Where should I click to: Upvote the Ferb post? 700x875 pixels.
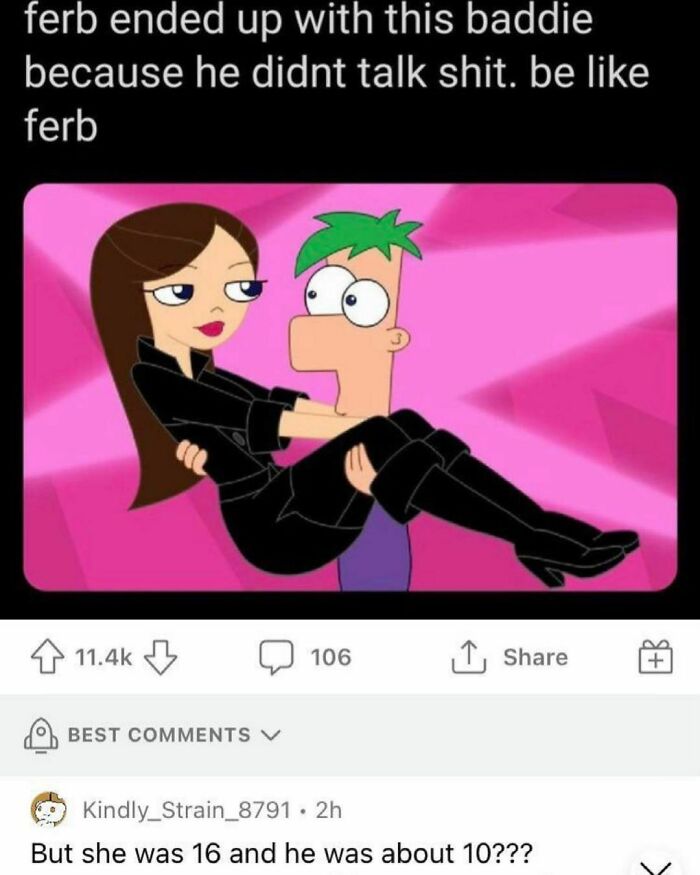coord(49,657)
